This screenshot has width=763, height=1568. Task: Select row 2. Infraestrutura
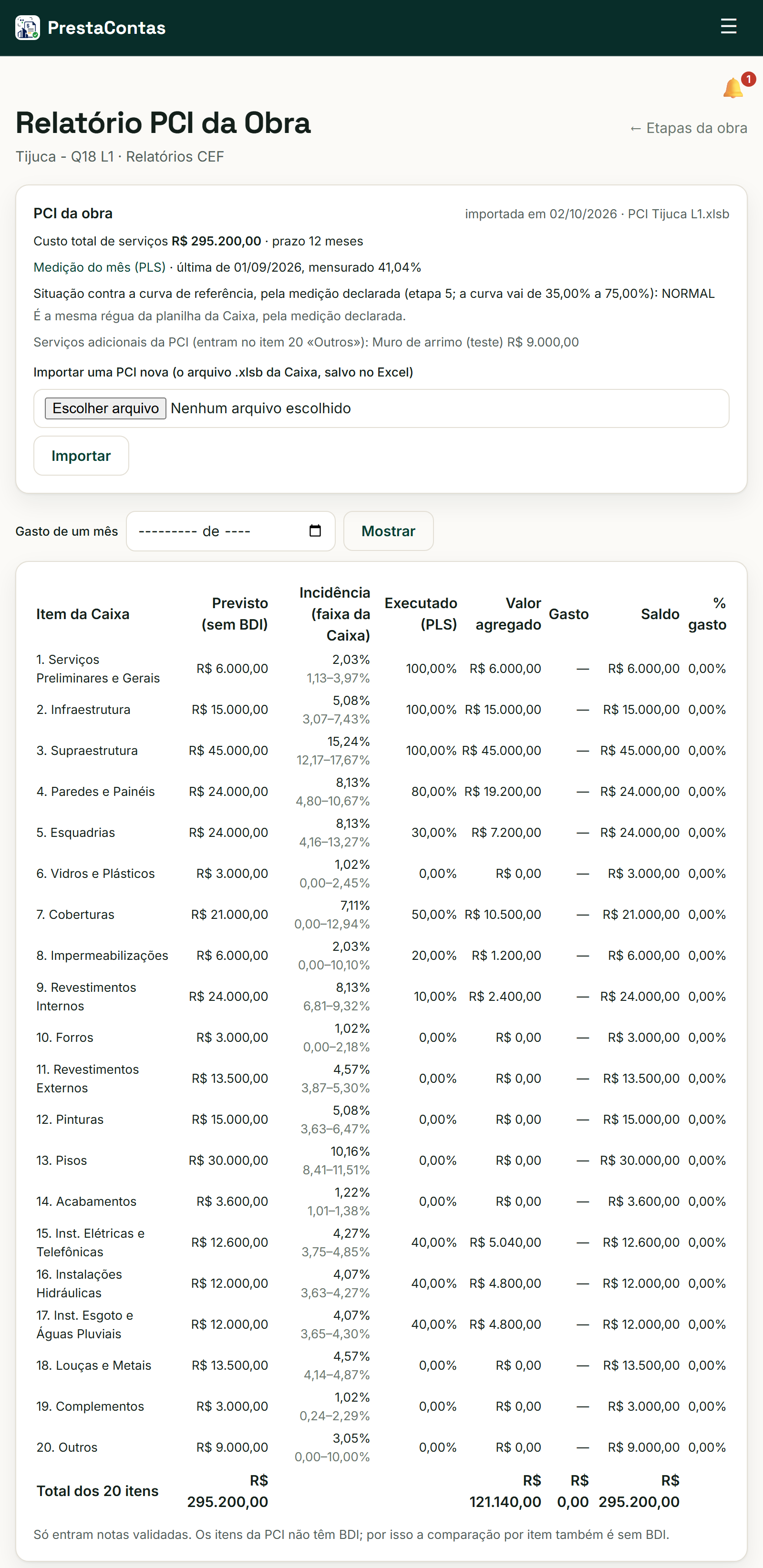click(381, 710)
